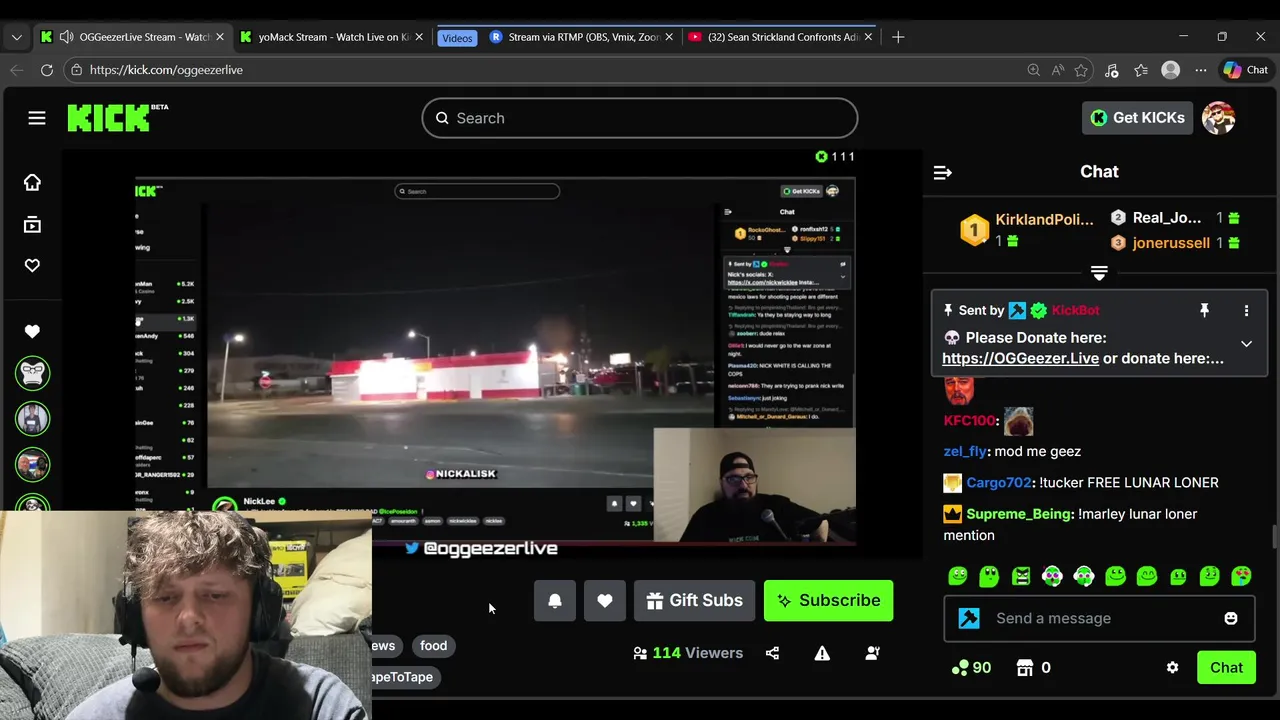Toggle stream notifications with the bell button
This screenshot has width=1280, height=720.
555,601
